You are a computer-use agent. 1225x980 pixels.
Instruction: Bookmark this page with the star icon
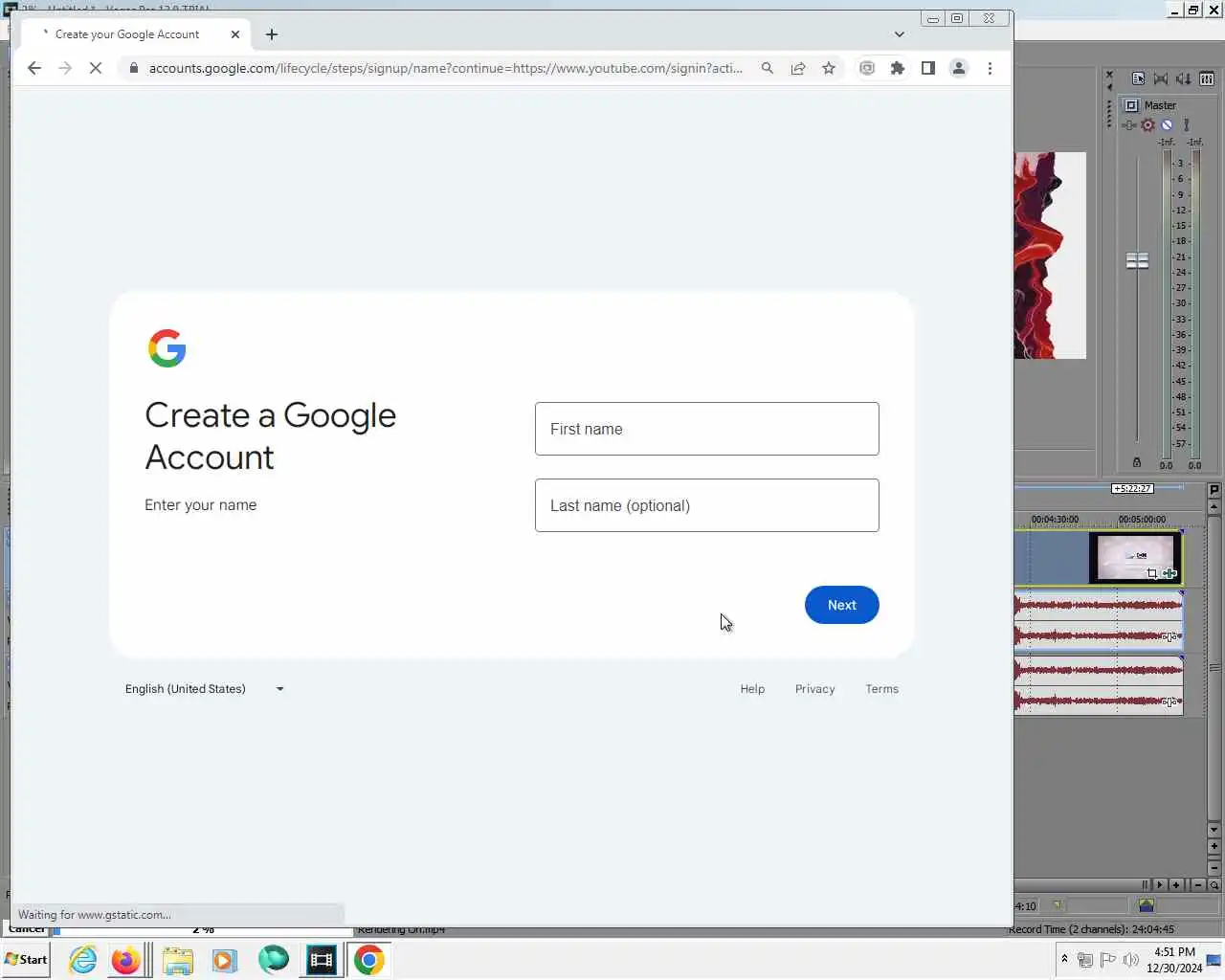829,68
